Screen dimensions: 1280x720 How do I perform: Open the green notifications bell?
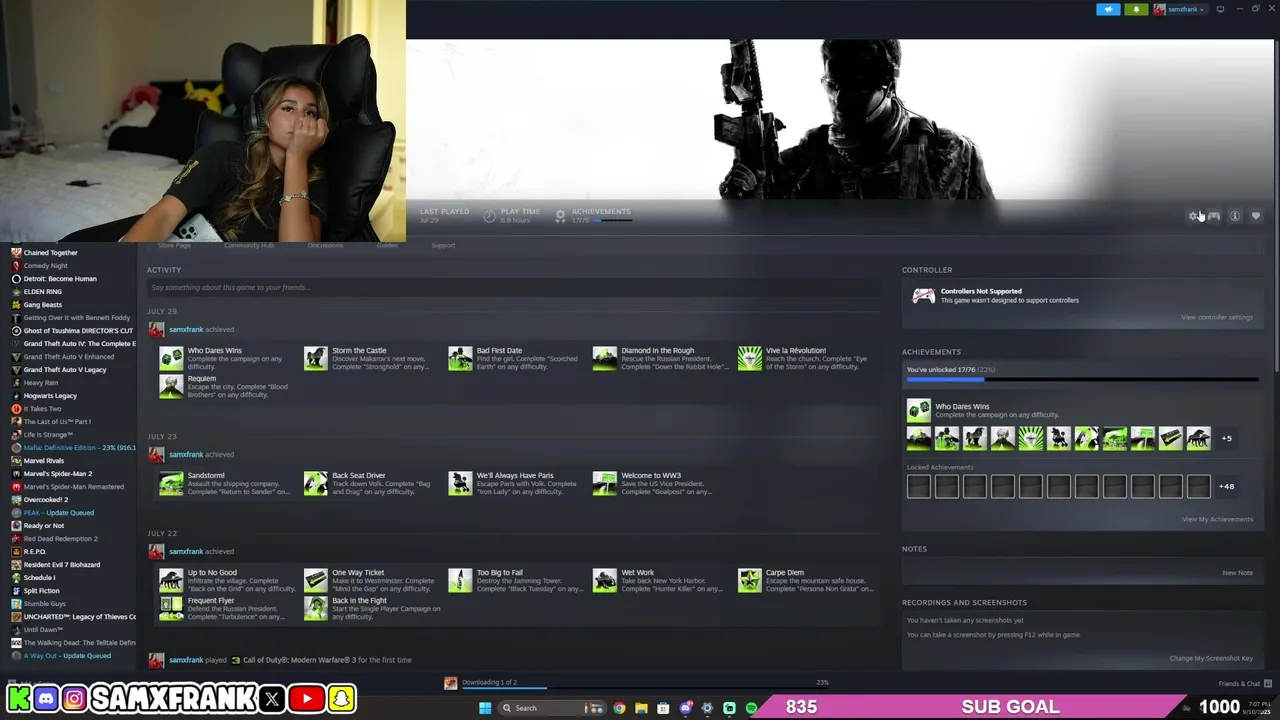point(1136,9)
